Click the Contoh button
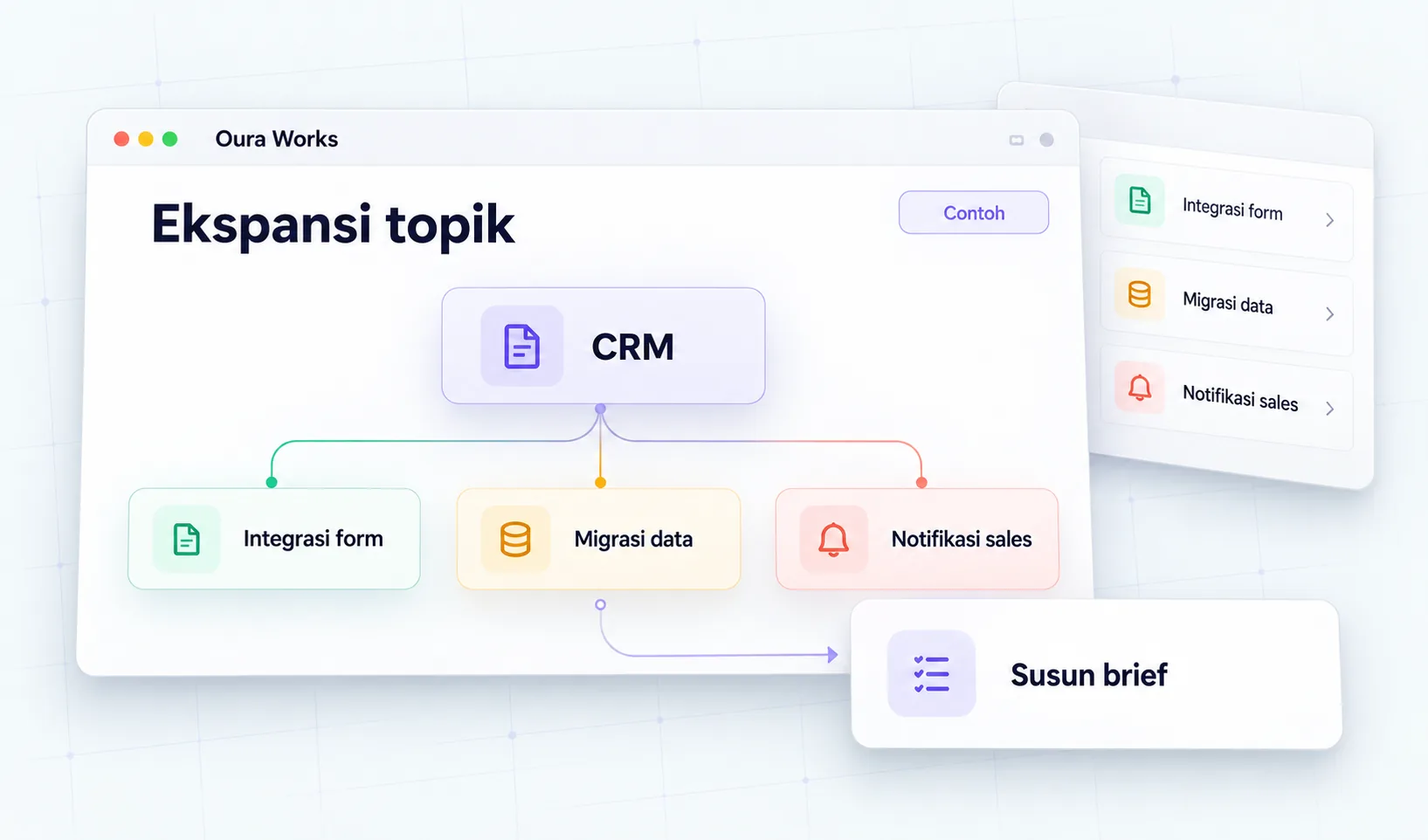1428x840 pixels. (x=974, y=212)
